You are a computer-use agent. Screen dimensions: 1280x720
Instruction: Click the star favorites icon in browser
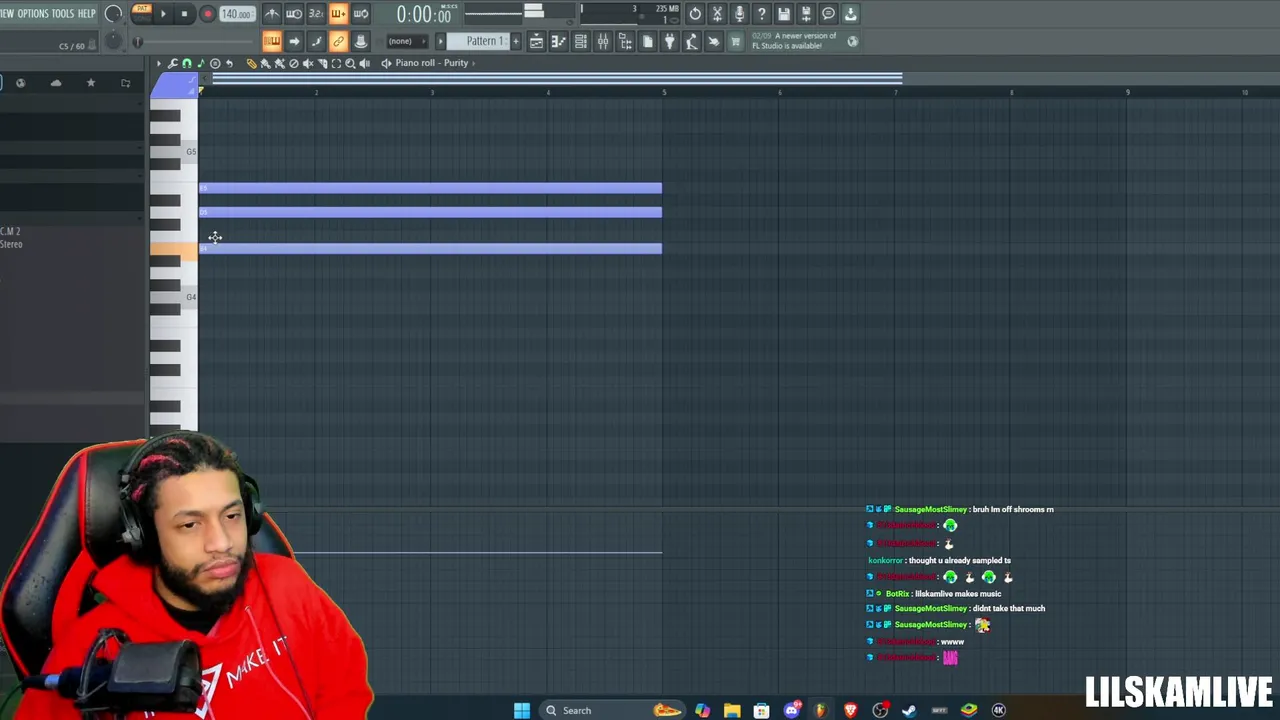pos(91,83)
